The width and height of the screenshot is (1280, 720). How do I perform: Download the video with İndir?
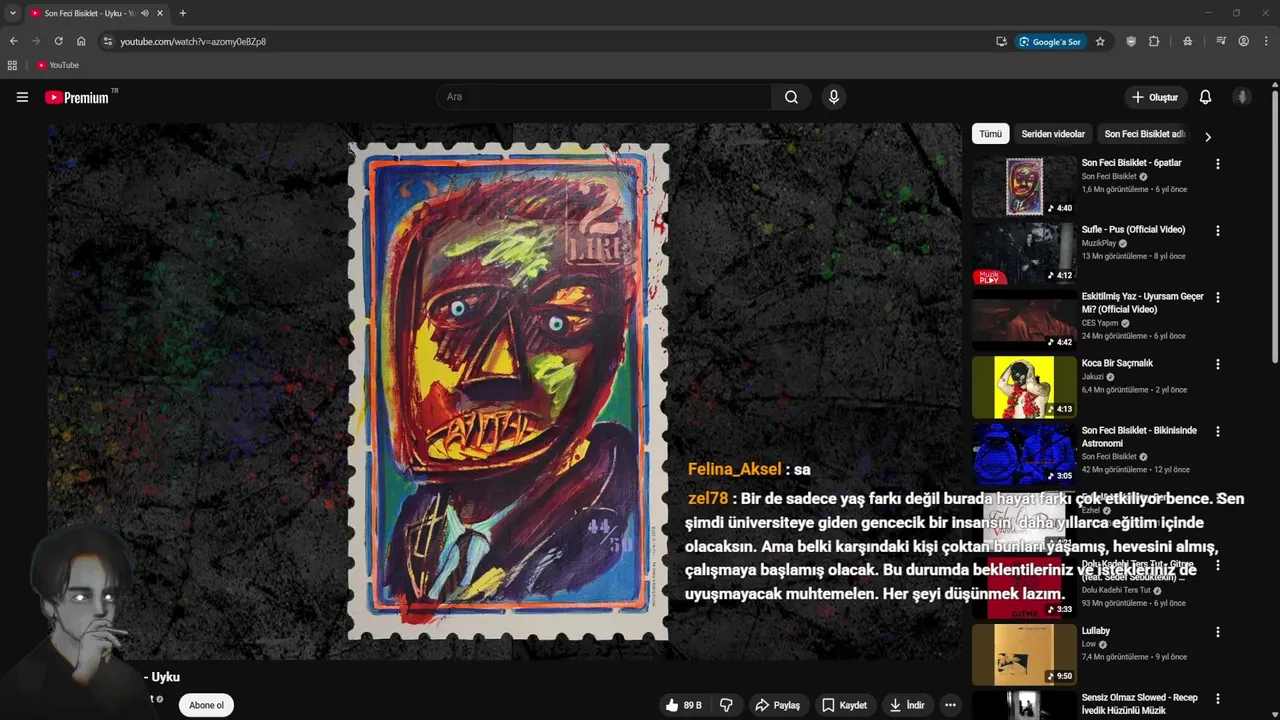click(x=906, y=705)
